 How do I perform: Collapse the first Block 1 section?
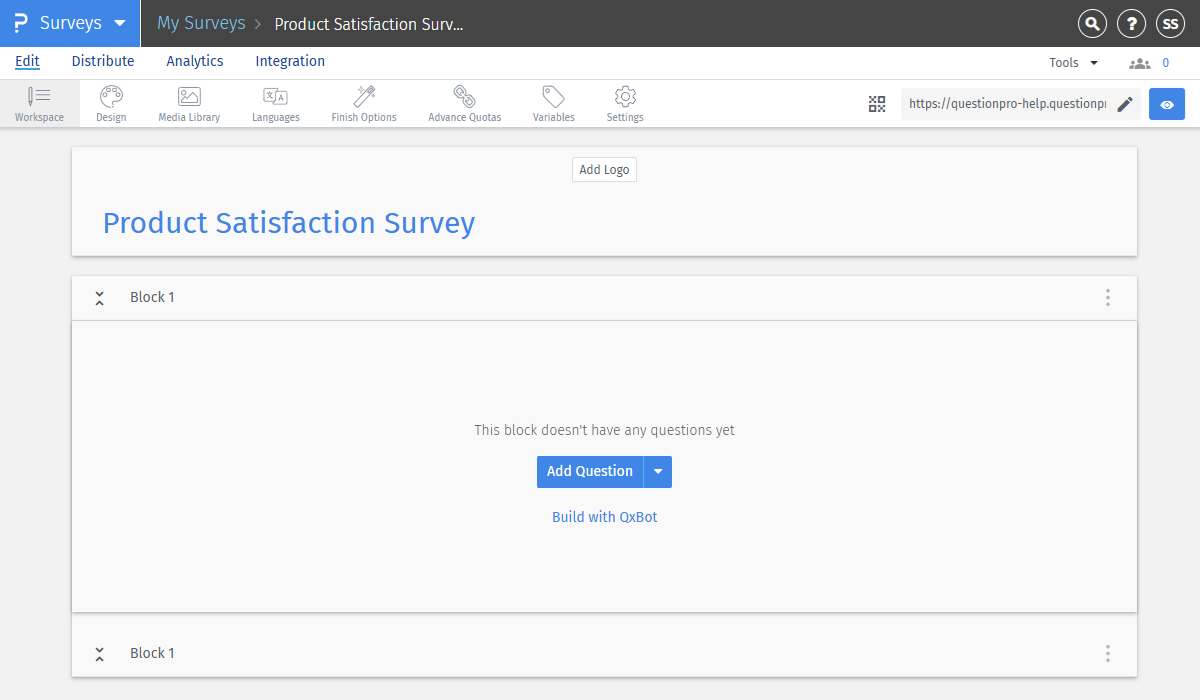point(99,297)
